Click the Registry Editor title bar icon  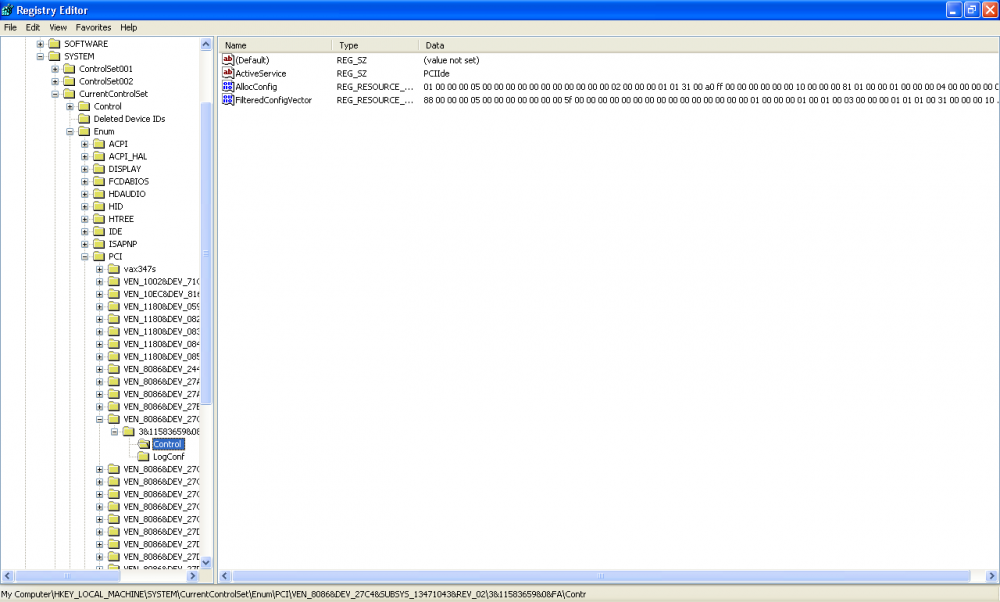tap(10, 10)
